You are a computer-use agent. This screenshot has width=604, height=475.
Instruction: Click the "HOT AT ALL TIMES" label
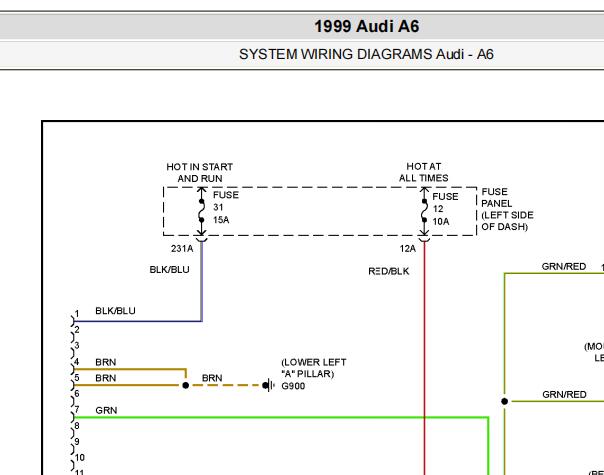pos(423,172)
